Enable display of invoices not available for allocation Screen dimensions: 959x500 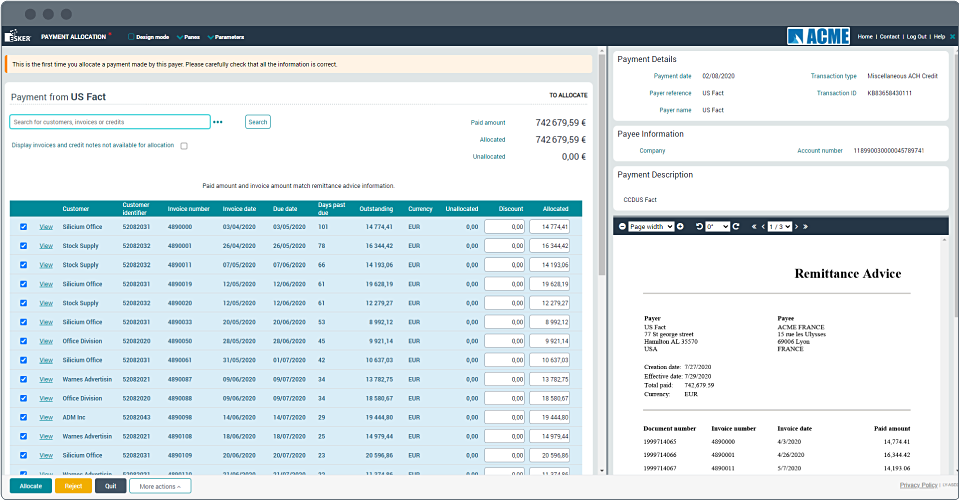point(183,145)
